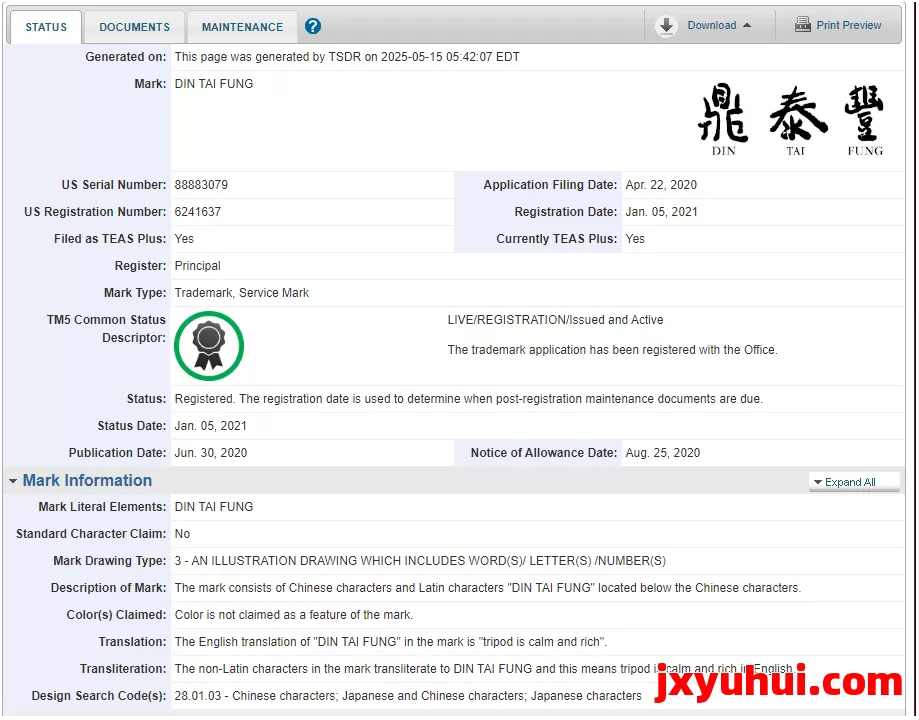Click the Standard Character Claim value No

click(x=182, y=534)
